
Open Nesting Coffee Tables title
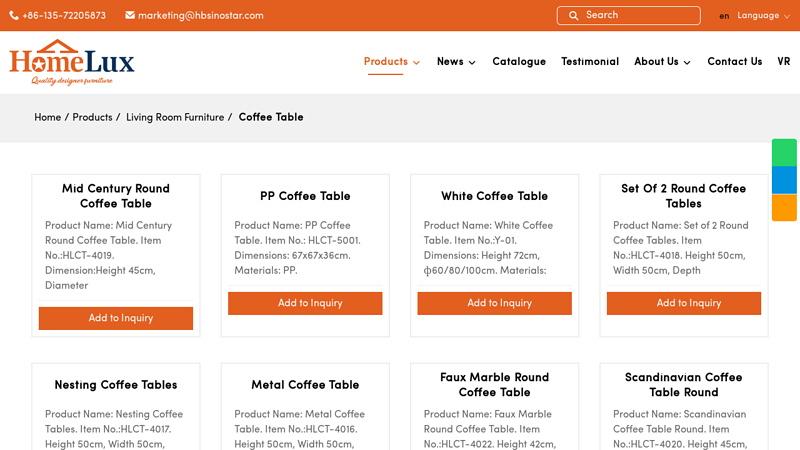116,385
